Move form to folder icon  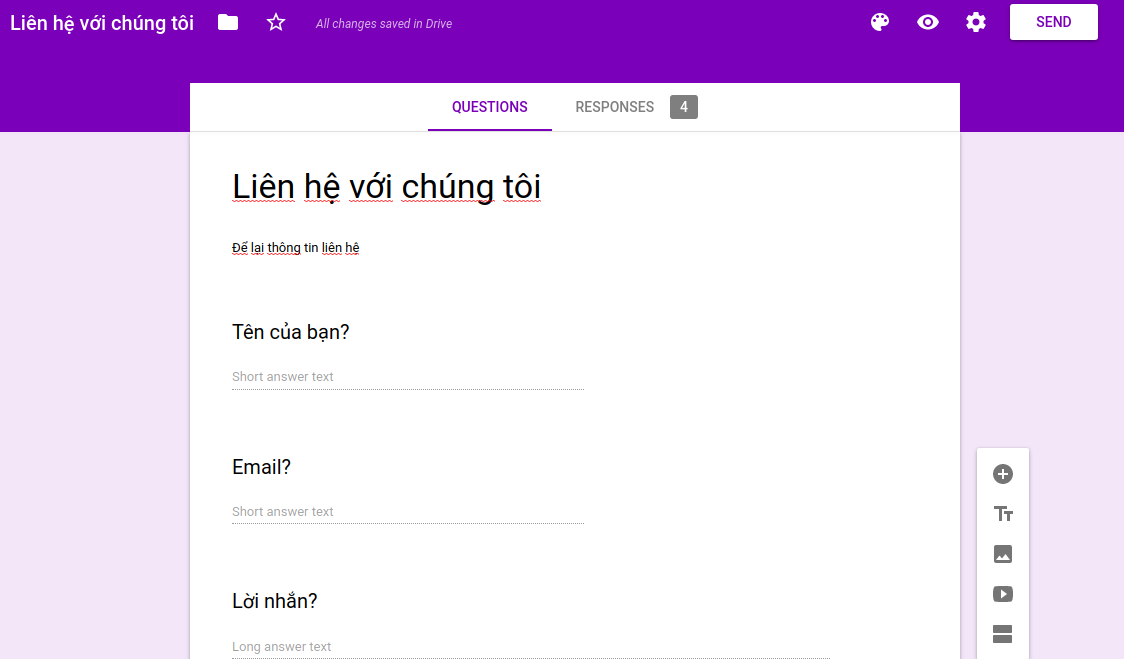point(228,22)
